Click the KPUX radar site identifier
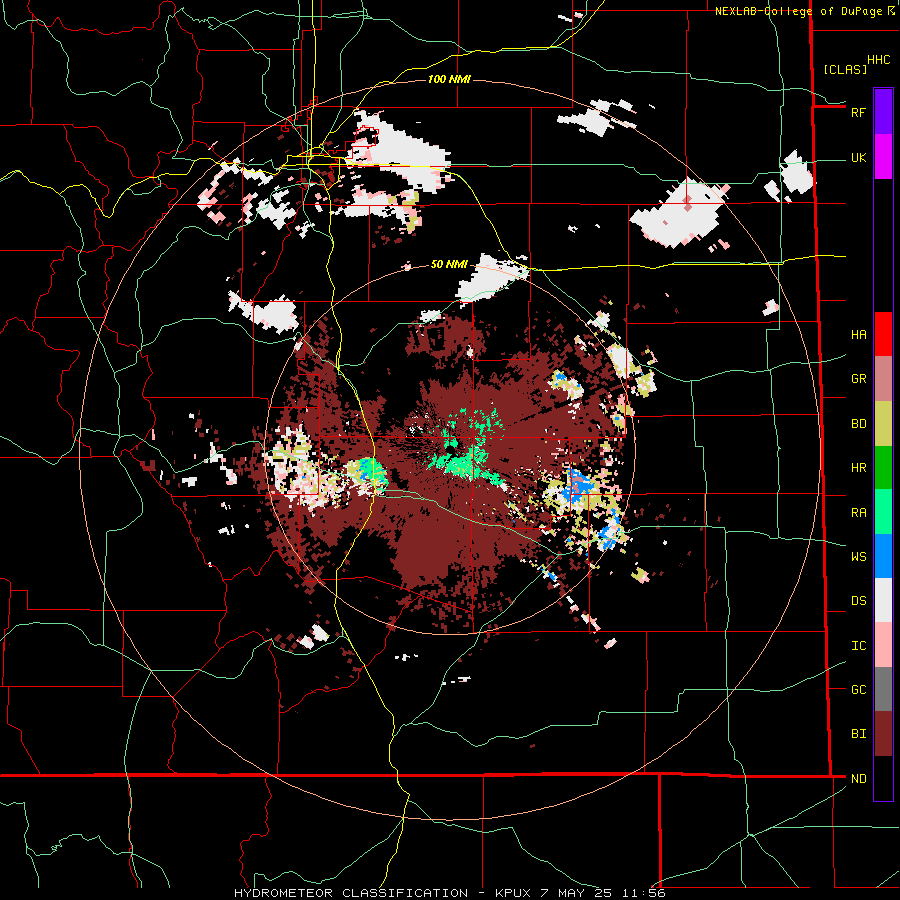 click(x=514, y=893)
